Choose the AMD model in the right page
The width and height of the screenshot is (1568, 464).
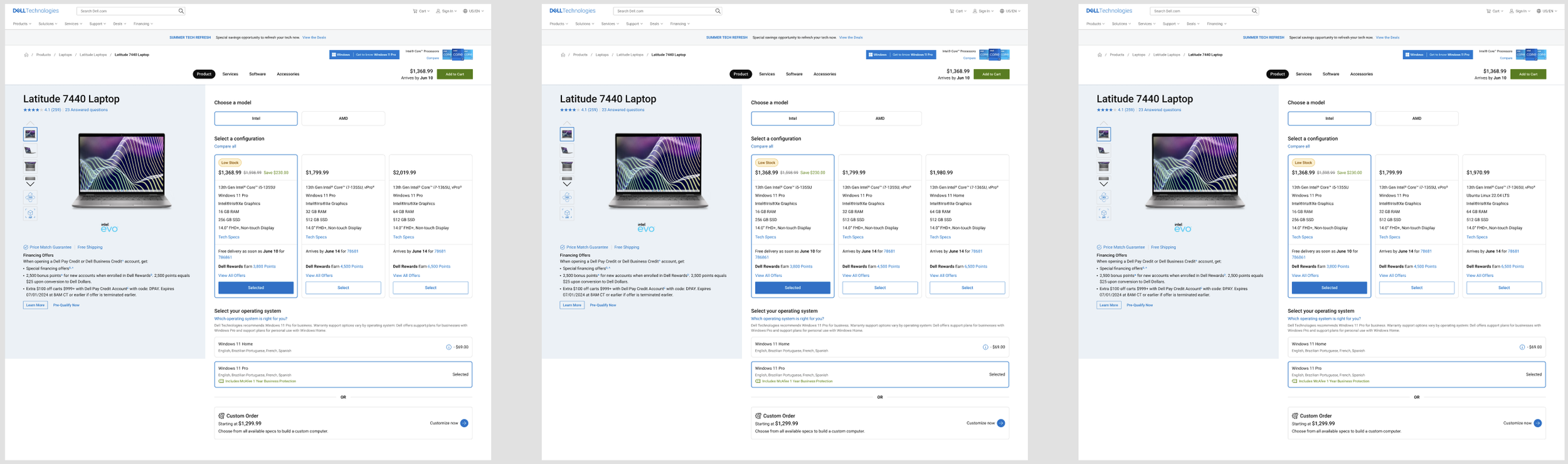pos(1416,118)
